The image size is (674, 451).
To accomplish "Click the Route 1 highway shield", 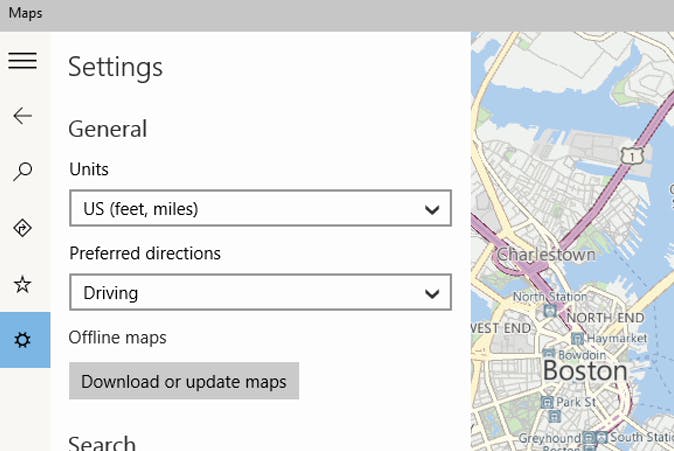I will pos(629,155).
